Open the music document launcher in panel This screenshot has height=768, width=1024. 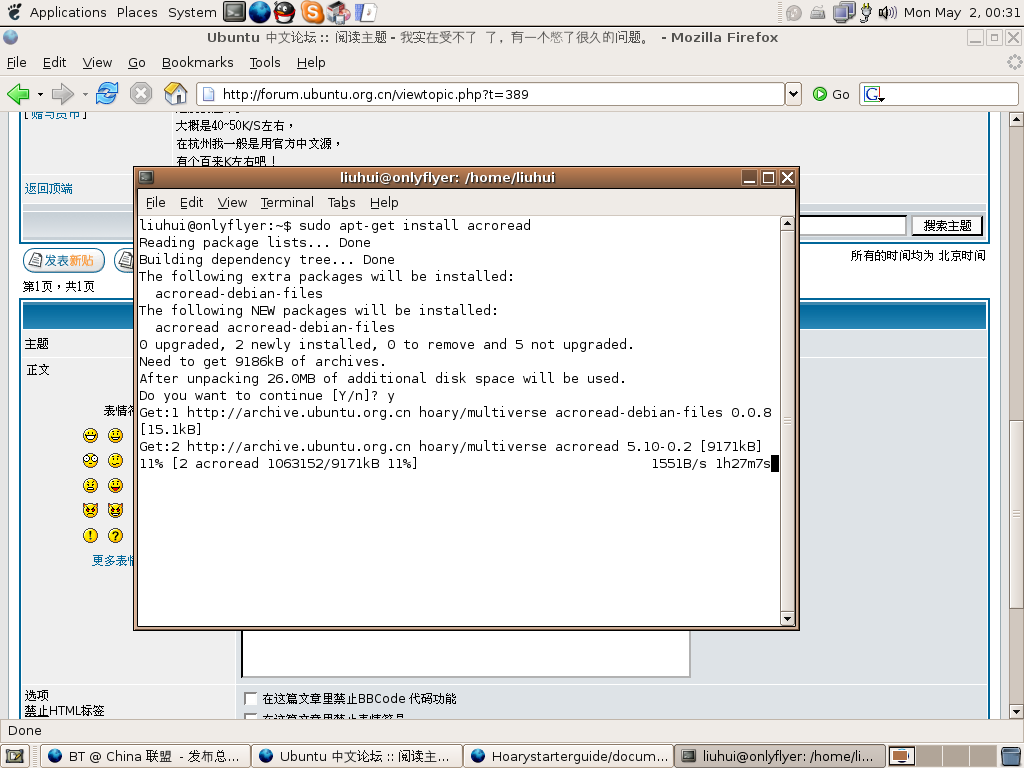pyautogui.click(x=366, y=12)
